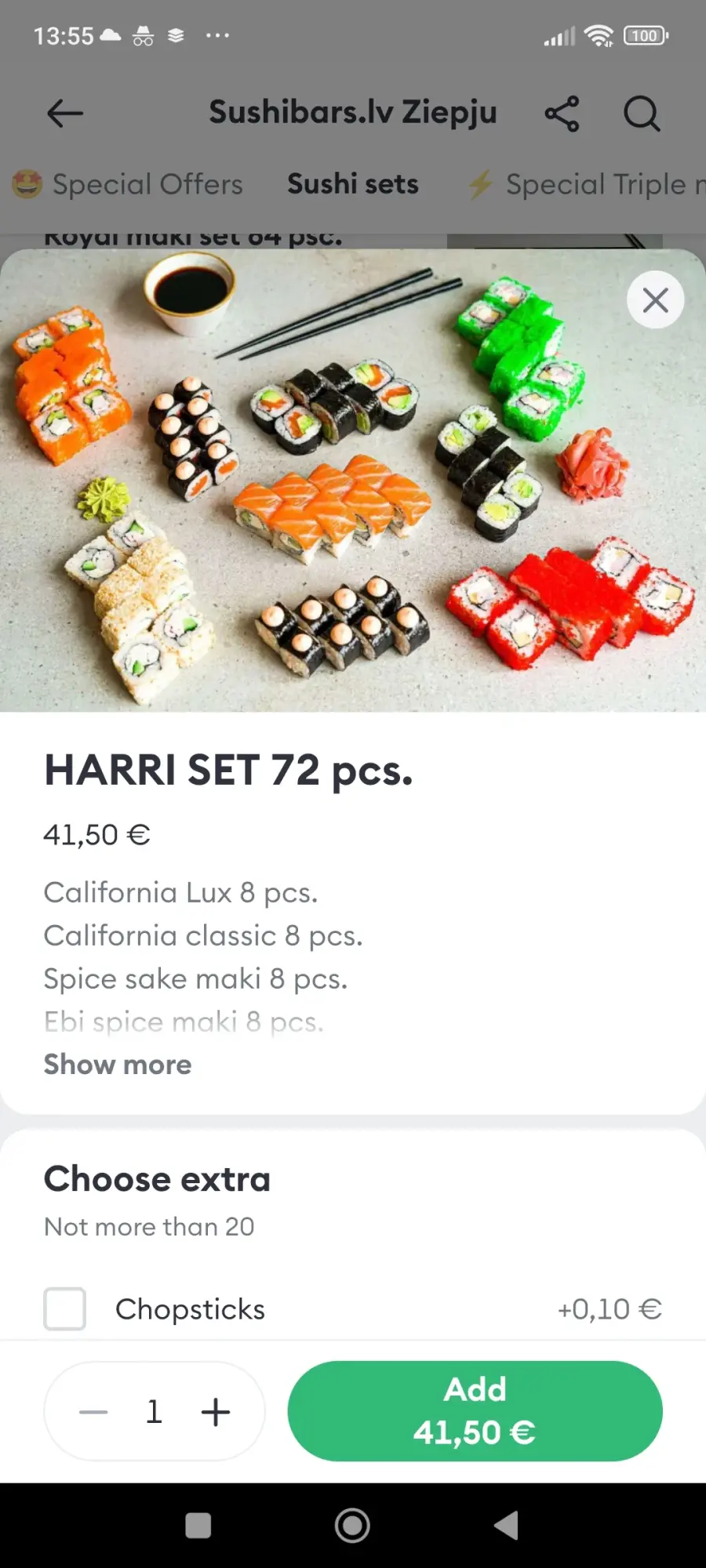The width and height of the screenshot is (706, 1568).
Task: Tap Android back triangle button
Action: 507,1526
